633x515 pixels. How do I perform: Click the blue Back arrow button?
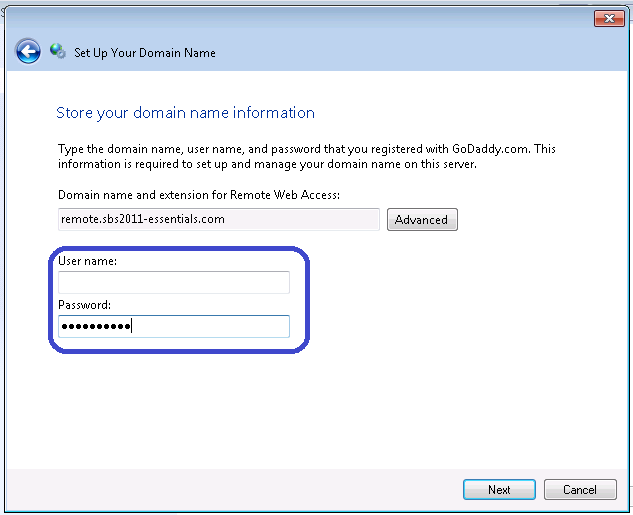click(x=28, y=52)
